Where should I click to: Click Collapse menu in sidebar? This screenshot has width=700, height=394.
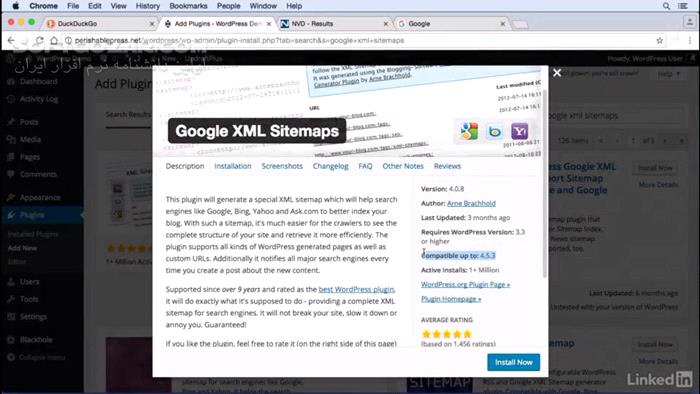click(x=42, y=357)
